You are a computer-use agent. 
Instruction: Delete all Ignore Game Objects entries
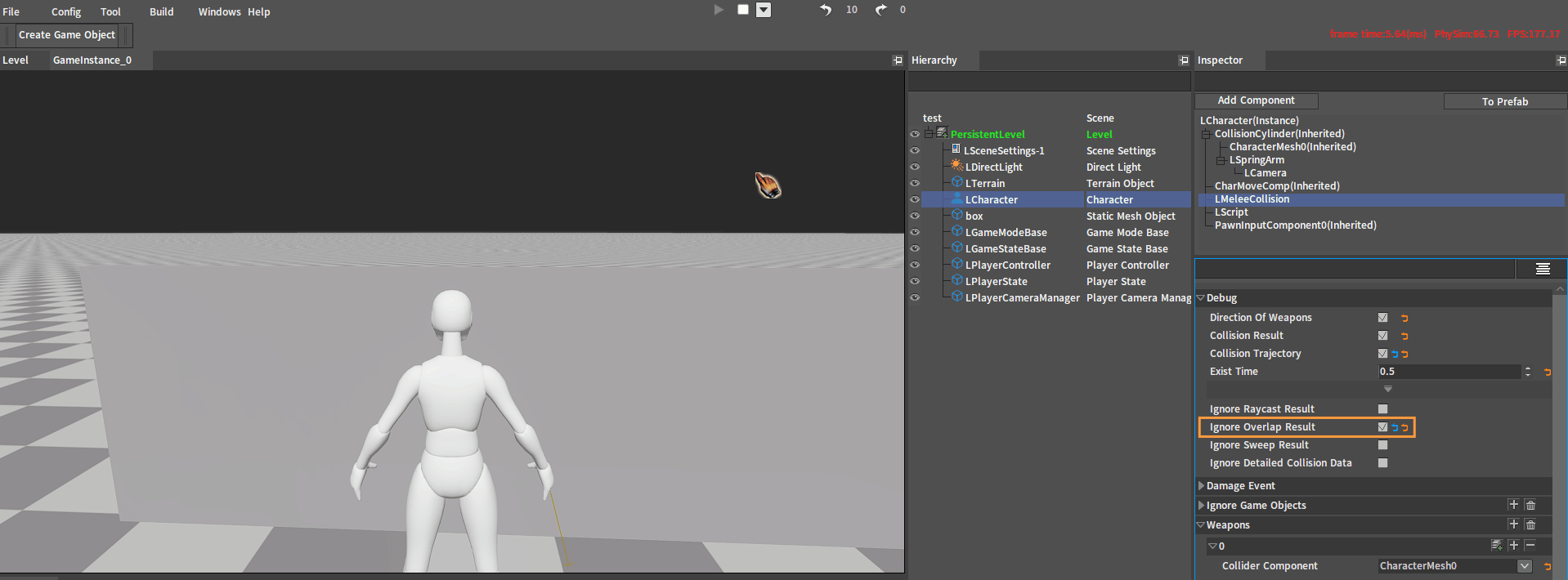point(1530,505)
